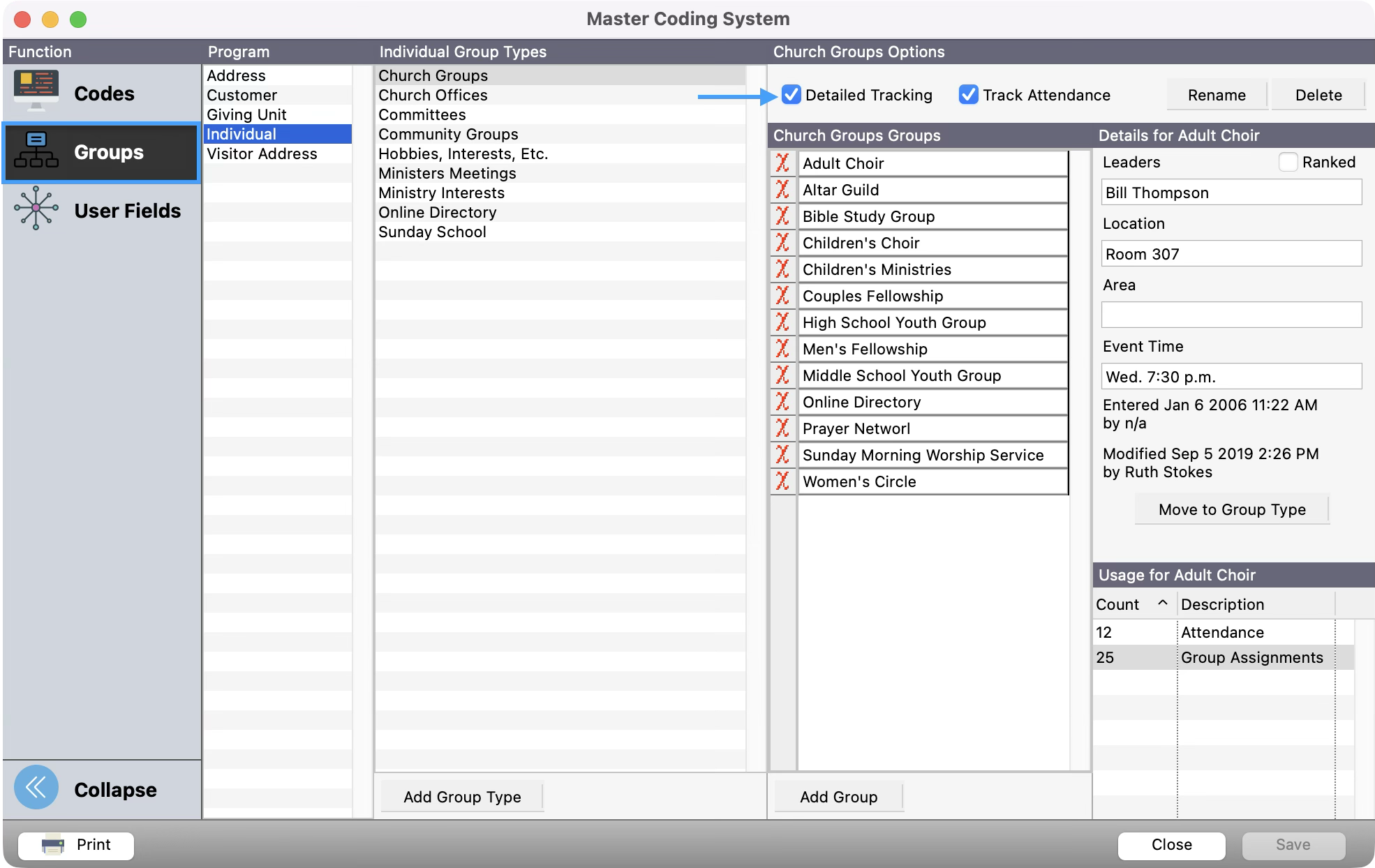The image size is (1375, 868).
Task: Select the Groups function icon
Action: coord(36,151)
